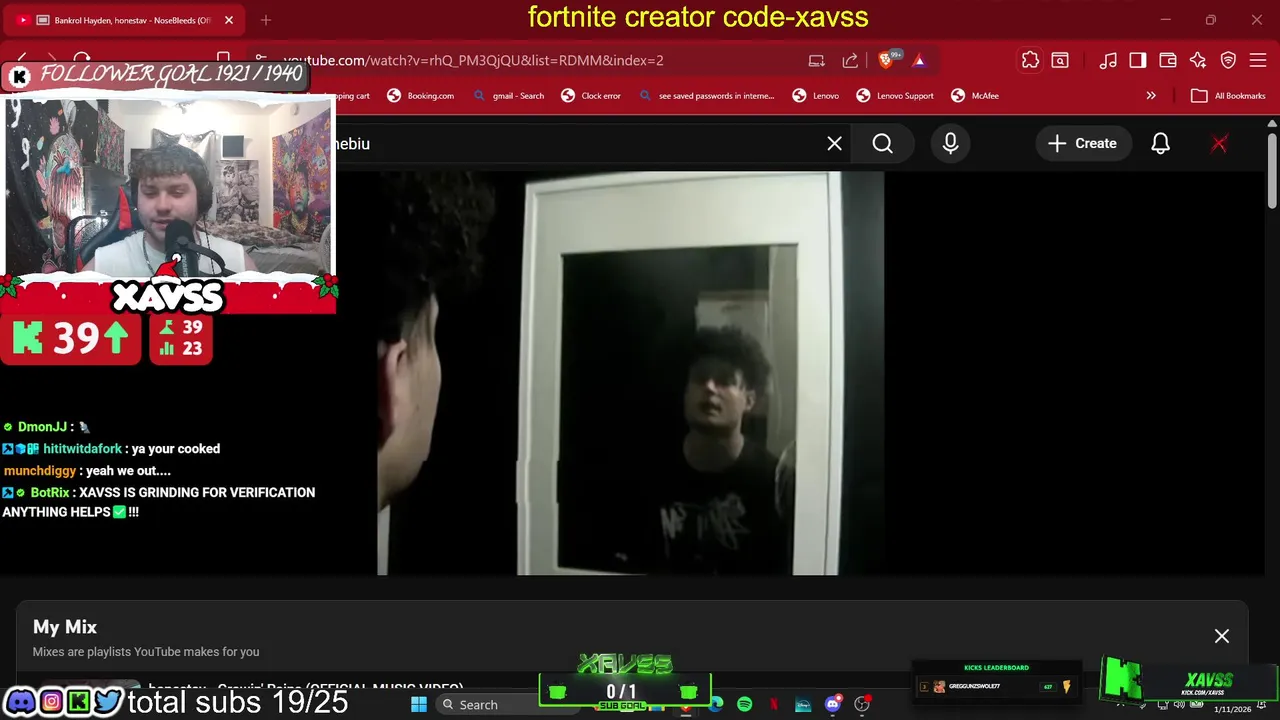Click the music video player area

(630, 372)
